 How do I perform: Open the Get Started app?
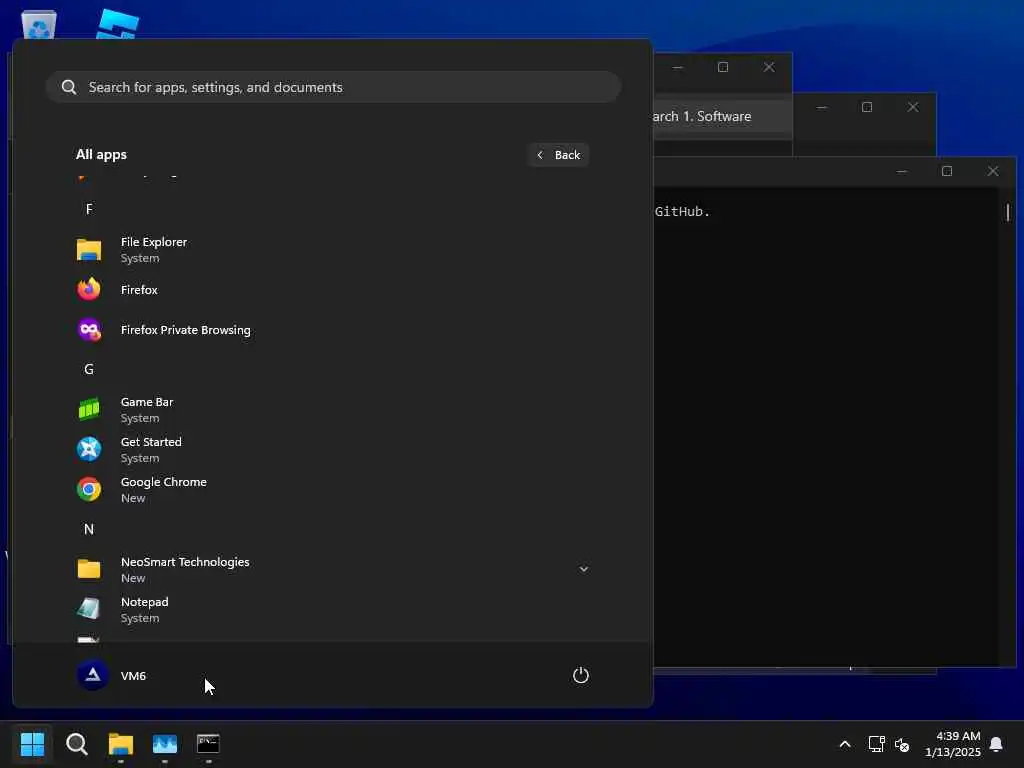pyautogui.click(x=333, y=449)
